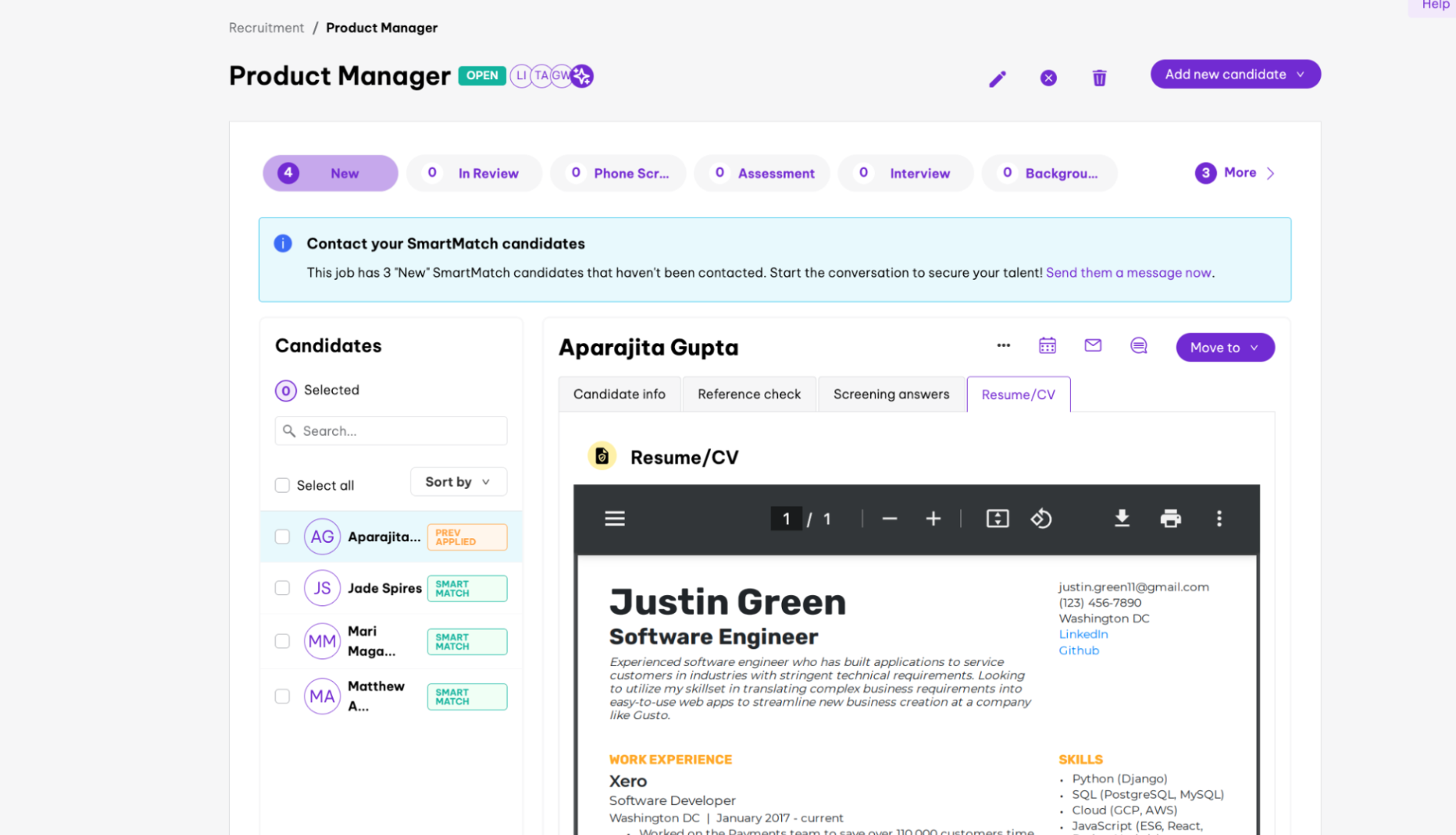Expand the Sort by dropdown

click(458, 481)
